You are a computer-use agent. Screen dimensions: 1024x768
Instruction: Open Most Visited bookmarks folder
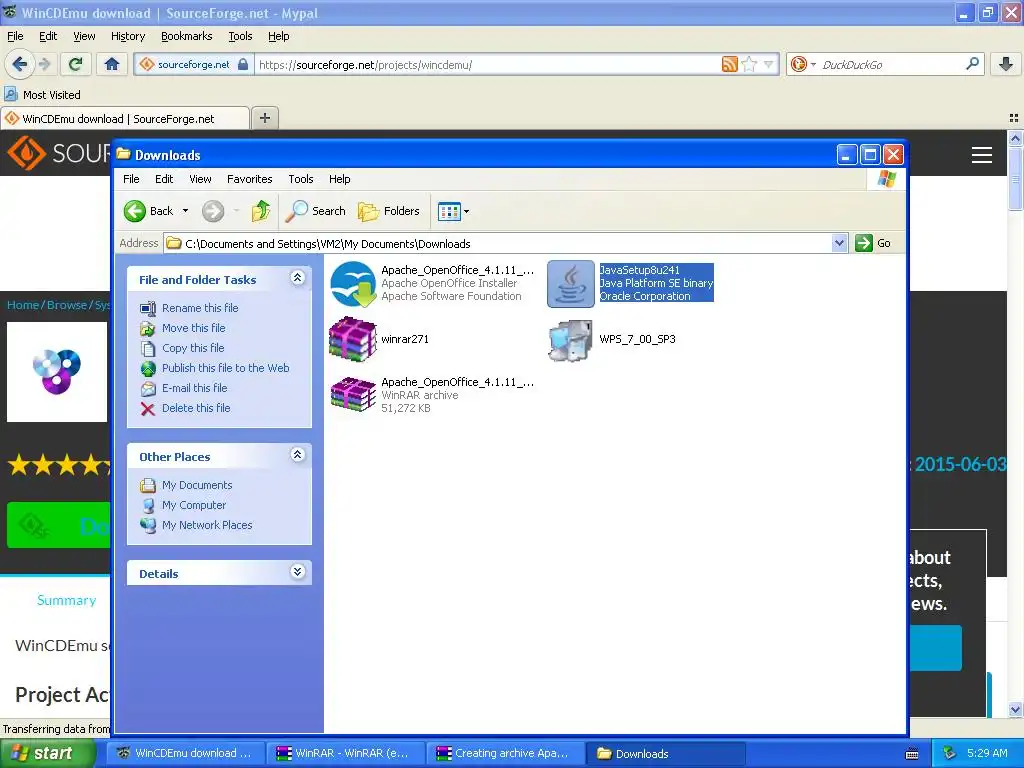[x=43, y=95]
